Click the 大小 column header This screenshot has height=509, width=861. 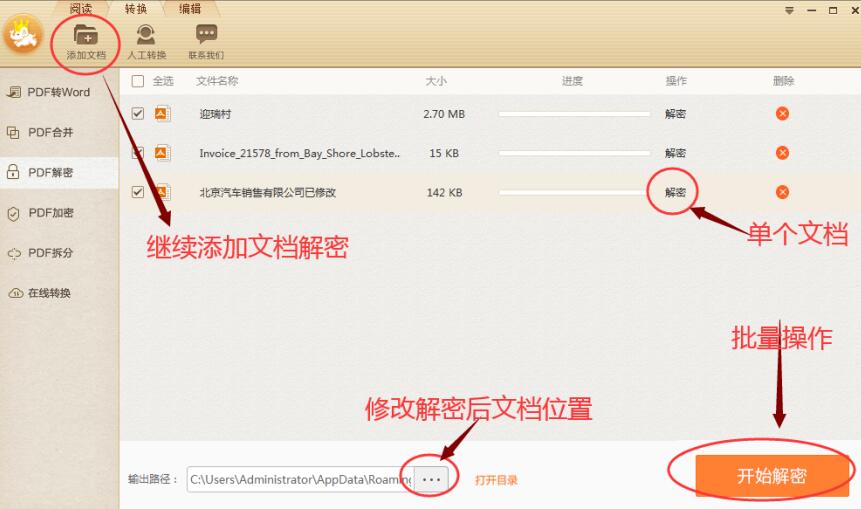[x=436, y=81]
